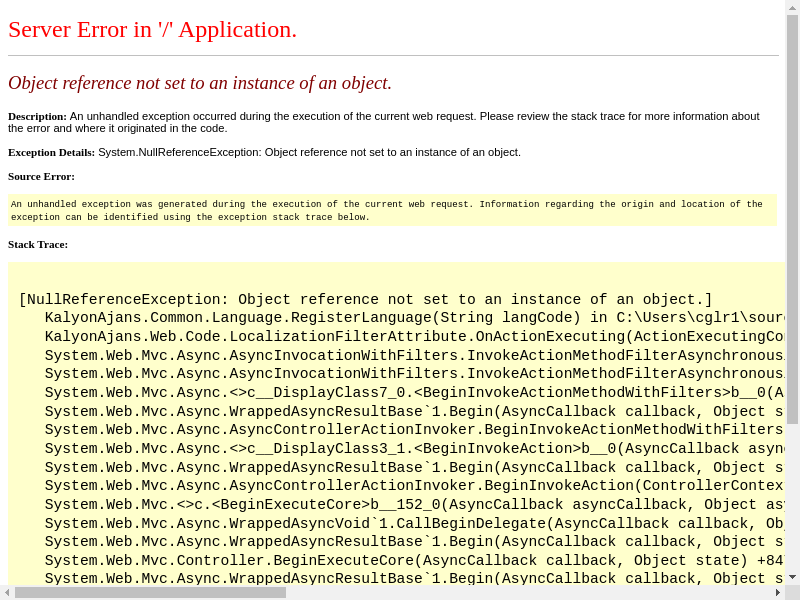Click empty vertical scrollbar track below the thumb
Image resolution: width=800 pixels, height=600 pixels.
point(792,500)
